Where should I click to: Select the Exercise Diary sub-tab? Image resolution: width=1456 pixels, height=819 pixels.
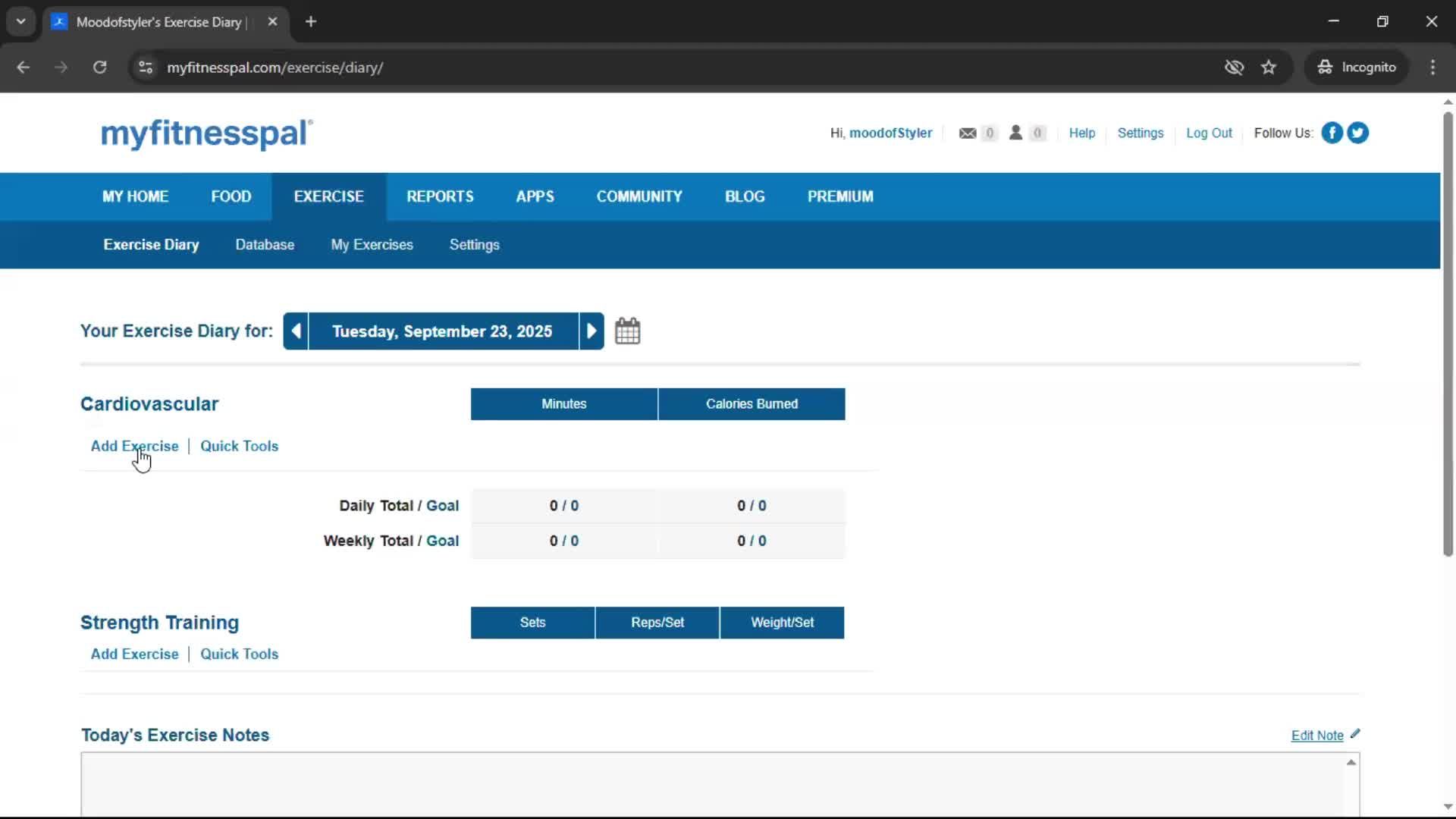152,245
